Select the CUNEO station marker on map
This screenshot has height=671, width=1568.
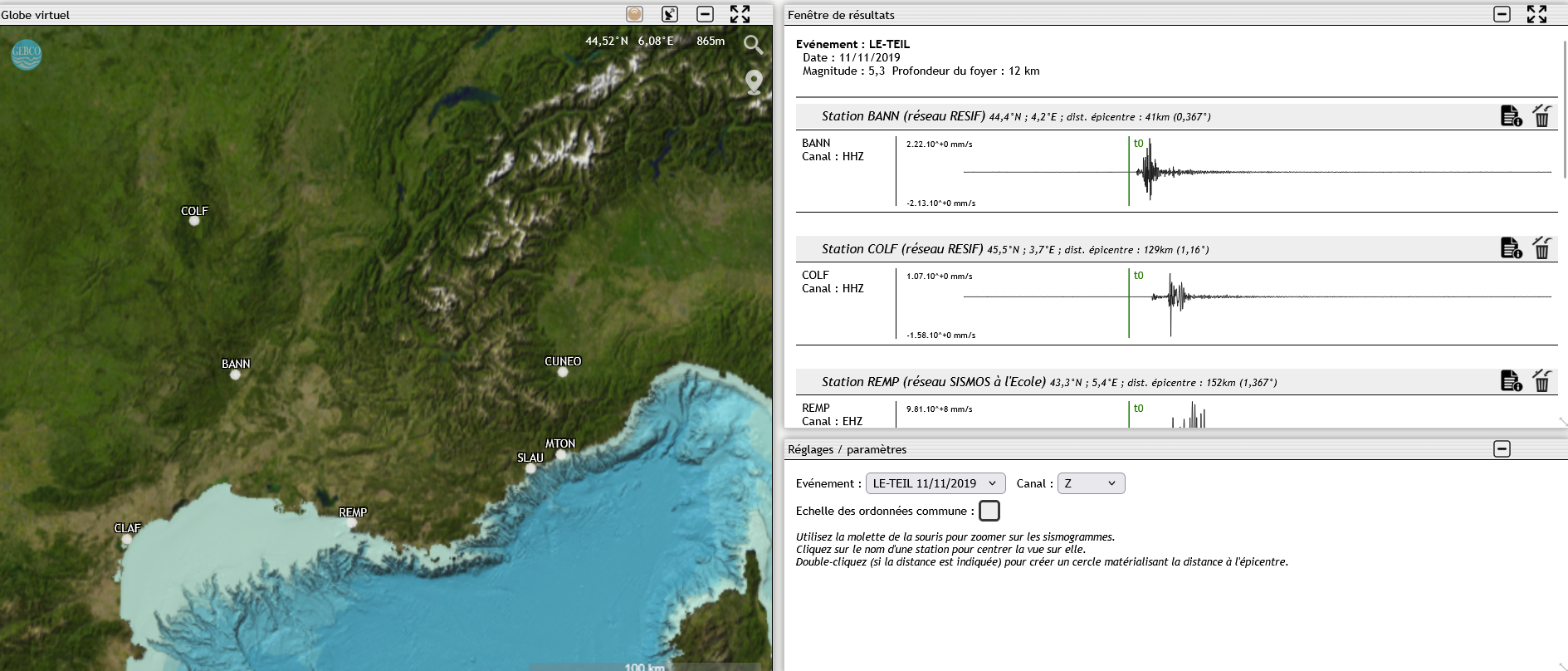[x=563, y=371]
